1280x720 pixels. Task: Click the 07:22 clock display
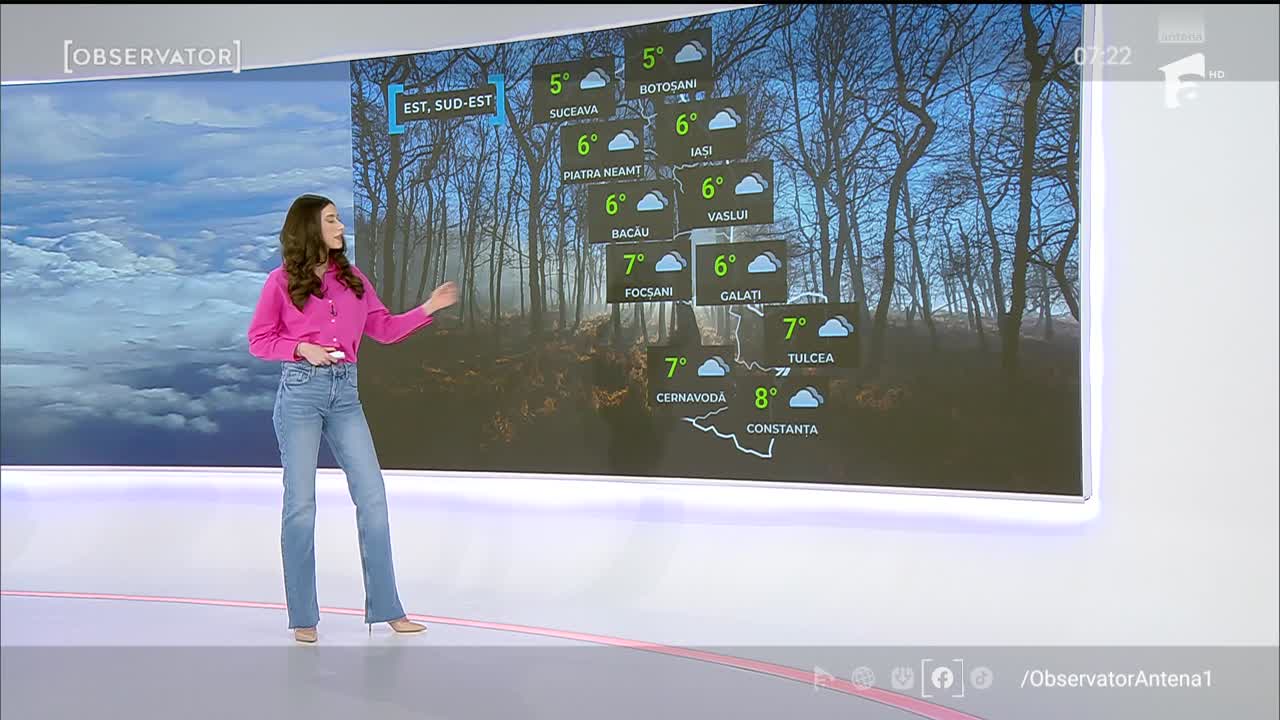coord(1102,56)
